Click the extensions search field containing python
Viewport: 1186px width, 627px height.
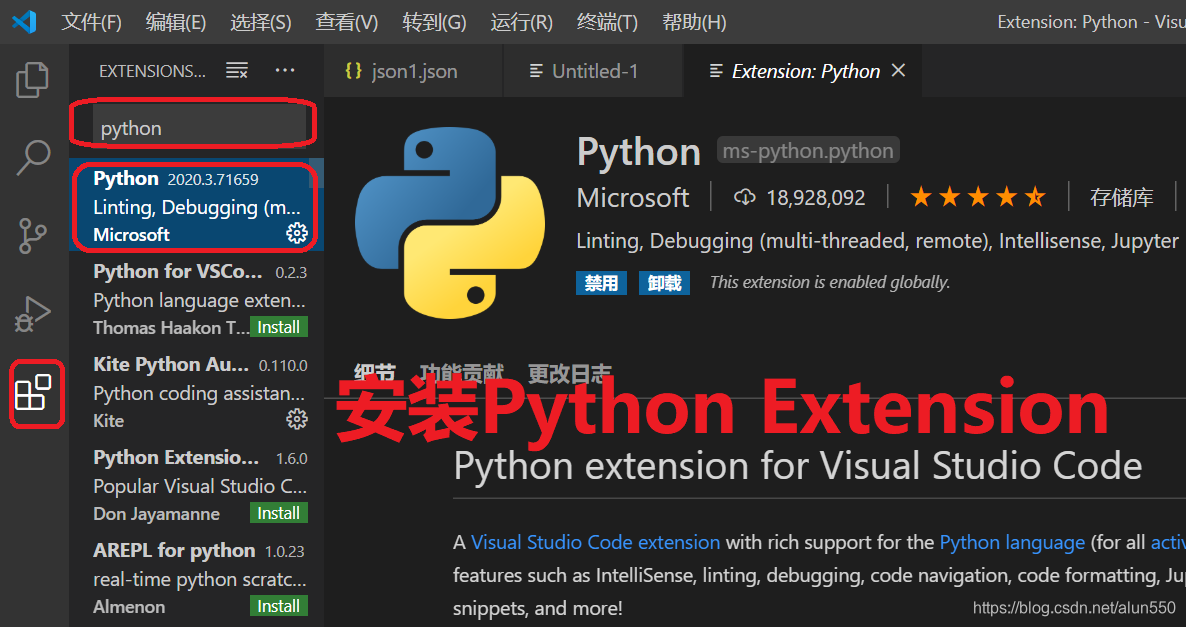coord(200,128)
